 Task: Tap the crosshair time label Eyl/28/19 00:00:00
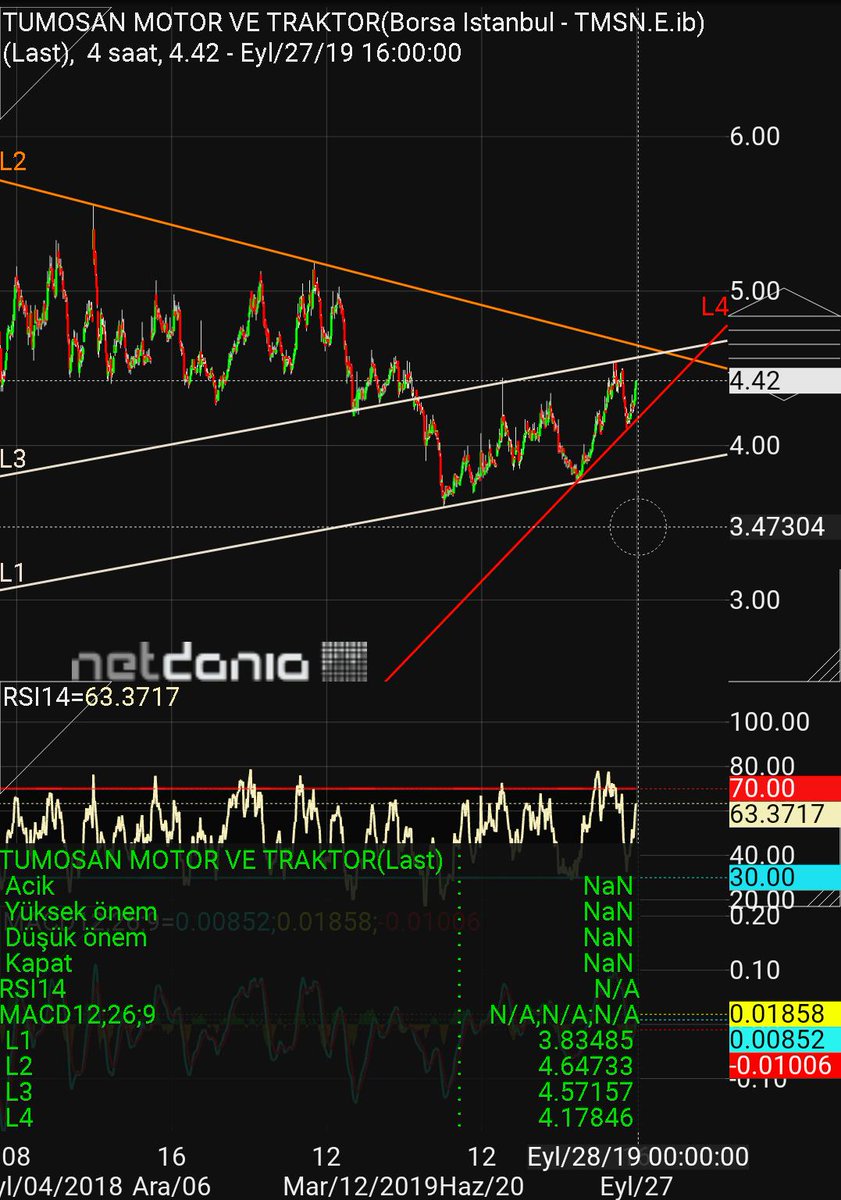637,1157
